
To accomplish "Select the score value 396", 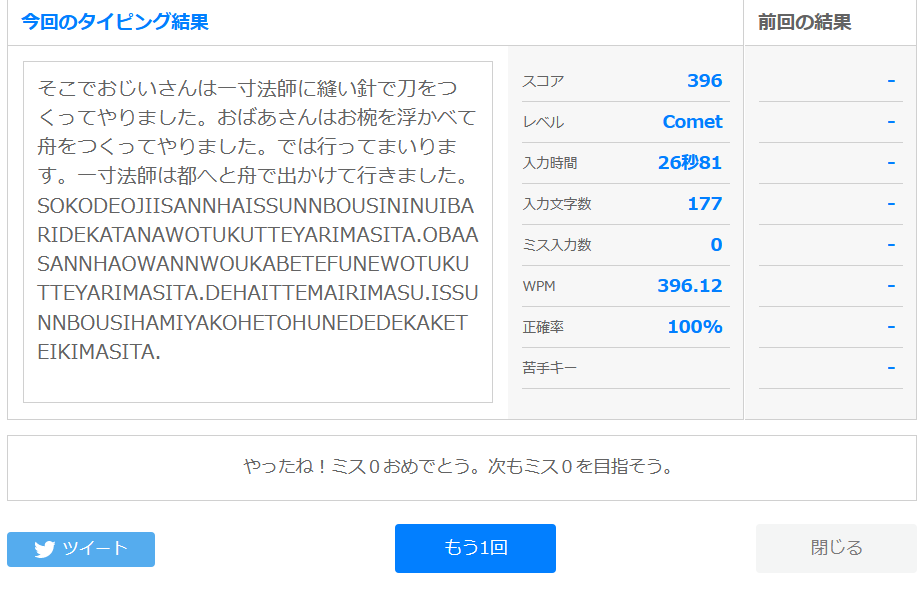I will [704, 81].
